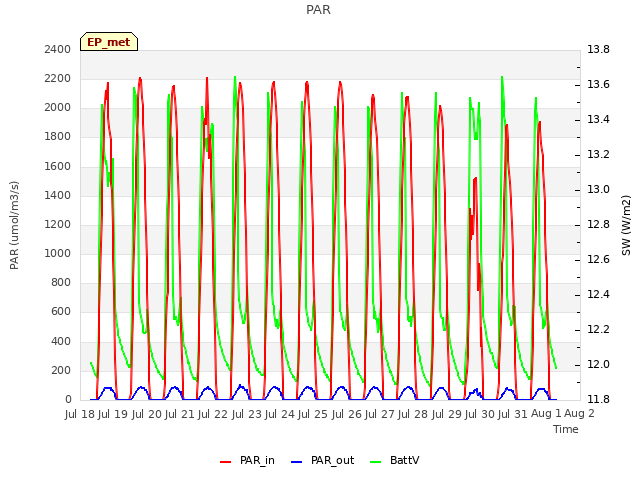Click the Jul 18 date tick

[x=80, y=414]
